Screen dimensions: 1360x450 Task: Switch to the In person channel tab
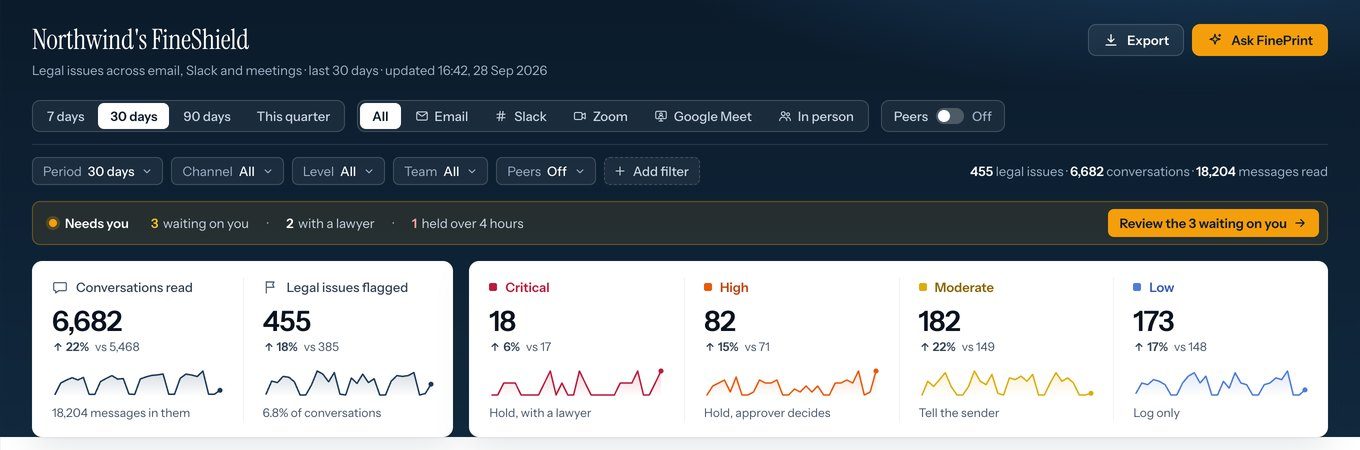tap(816, 116)
